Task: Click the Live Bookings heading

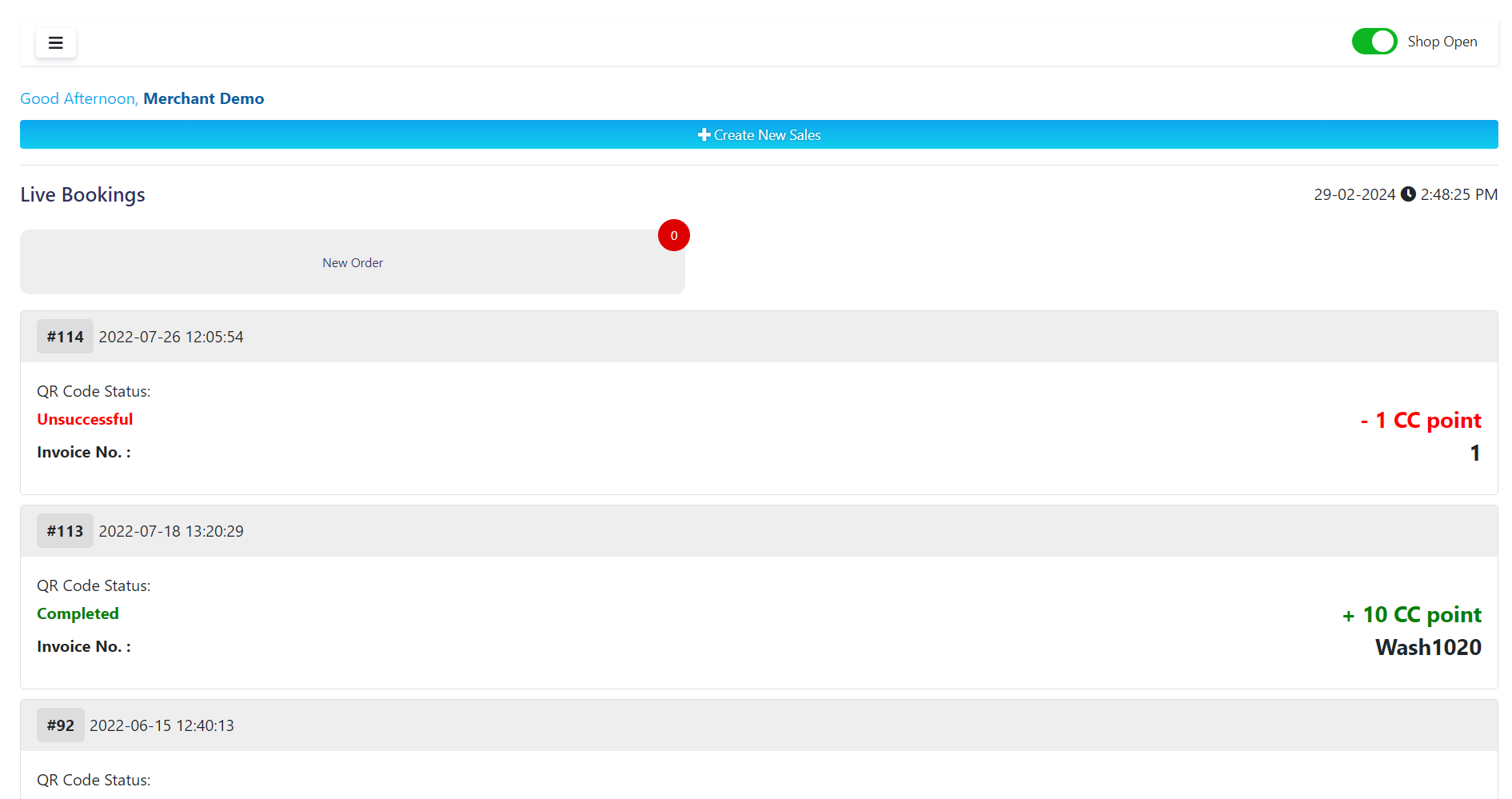Action: (x=82, y=195)
